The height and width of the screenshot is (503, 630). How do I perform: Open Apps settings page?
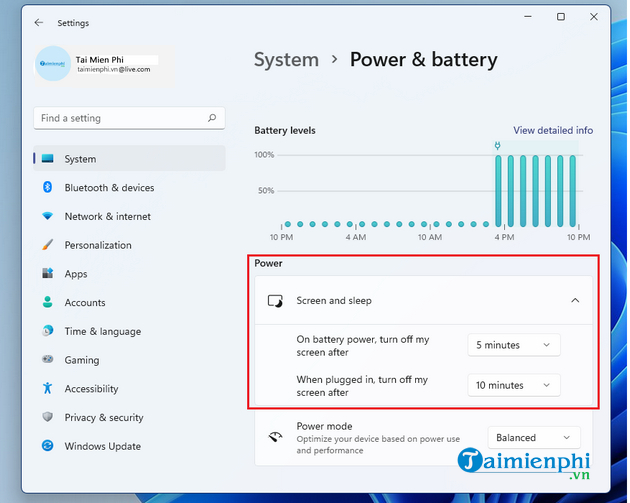tap(129, 274)
